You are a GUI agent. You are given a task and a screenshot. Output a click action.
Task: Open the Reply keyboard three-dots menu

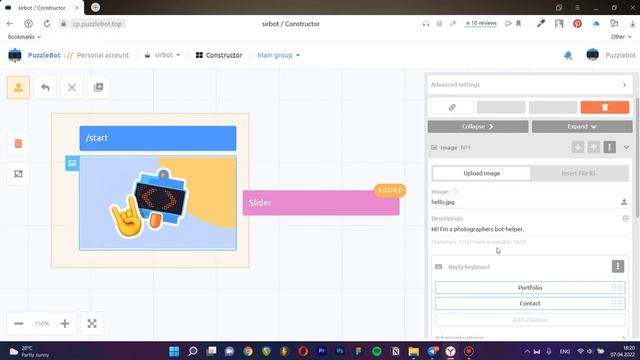pyautogui.click(x=618, y=267)
